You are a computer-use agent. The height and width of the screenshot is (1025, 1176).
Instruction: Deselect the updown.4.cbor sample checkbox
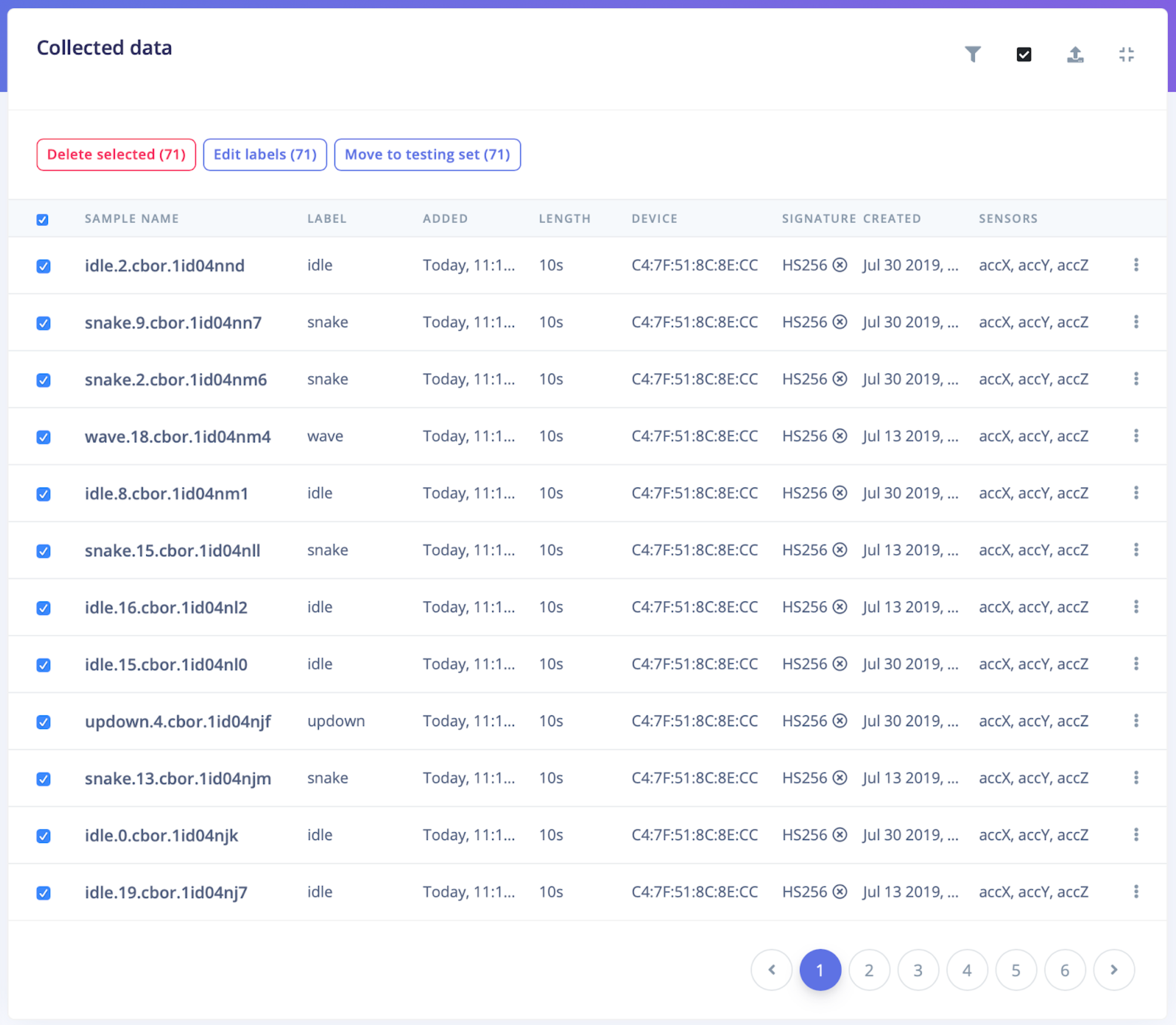[44, 722]
